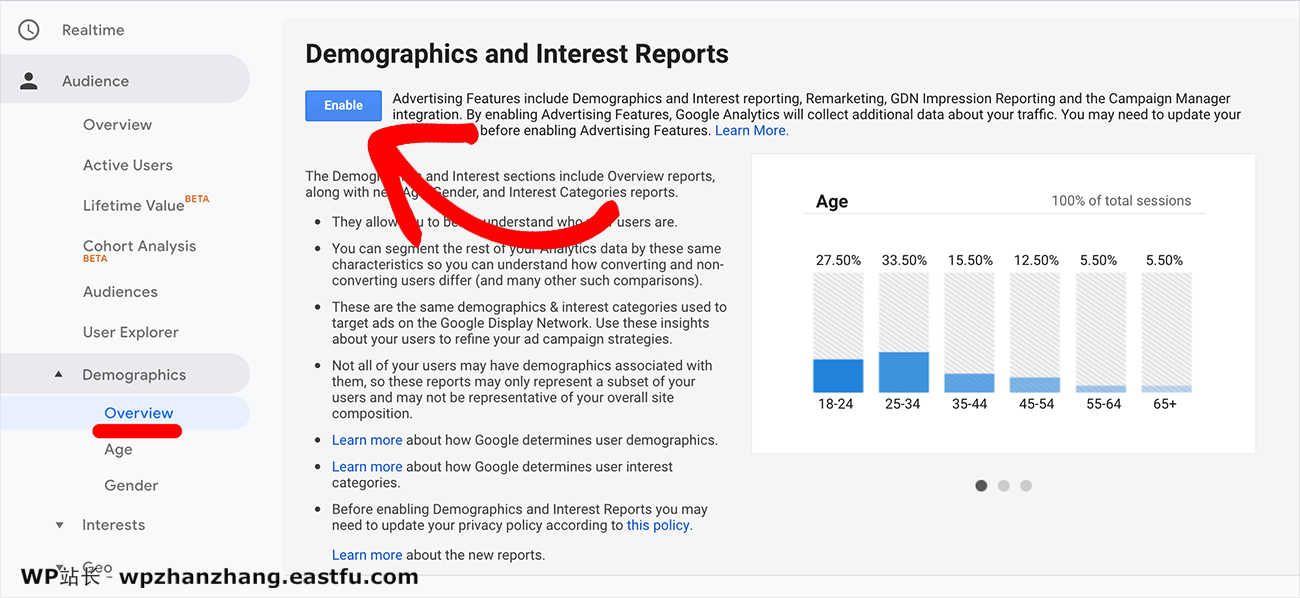Open "Learn more" about how Google determines demographics
Viewport: 1300px width, 598px height.
pyautogui.click(x=366, y=439)
